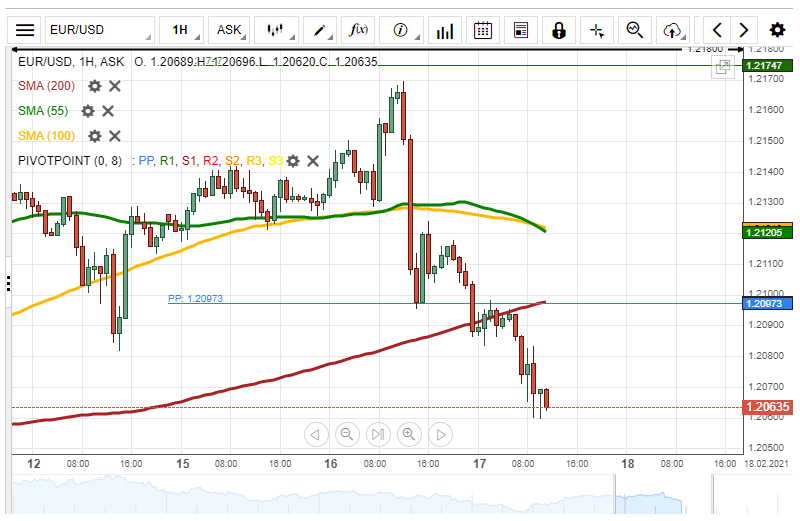The image size is (800, 521).
Task: Open the EUR/USD instrument selector
Action: [99, 30]
